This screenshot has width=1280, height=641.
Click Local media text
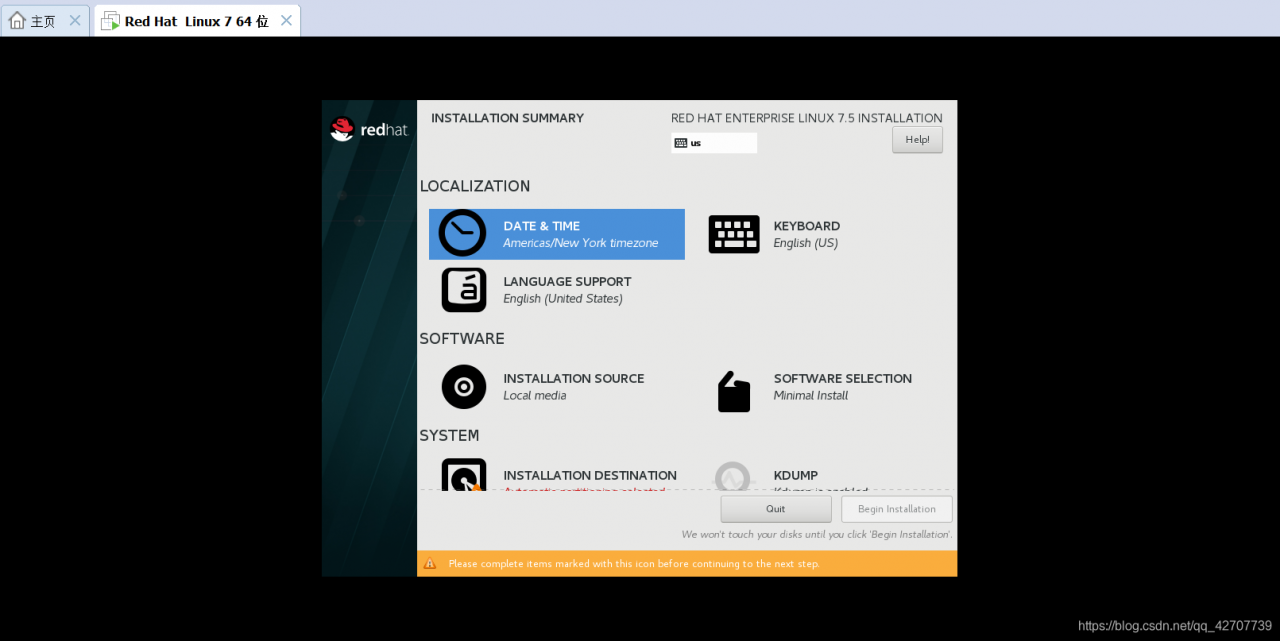pos(535,396)
